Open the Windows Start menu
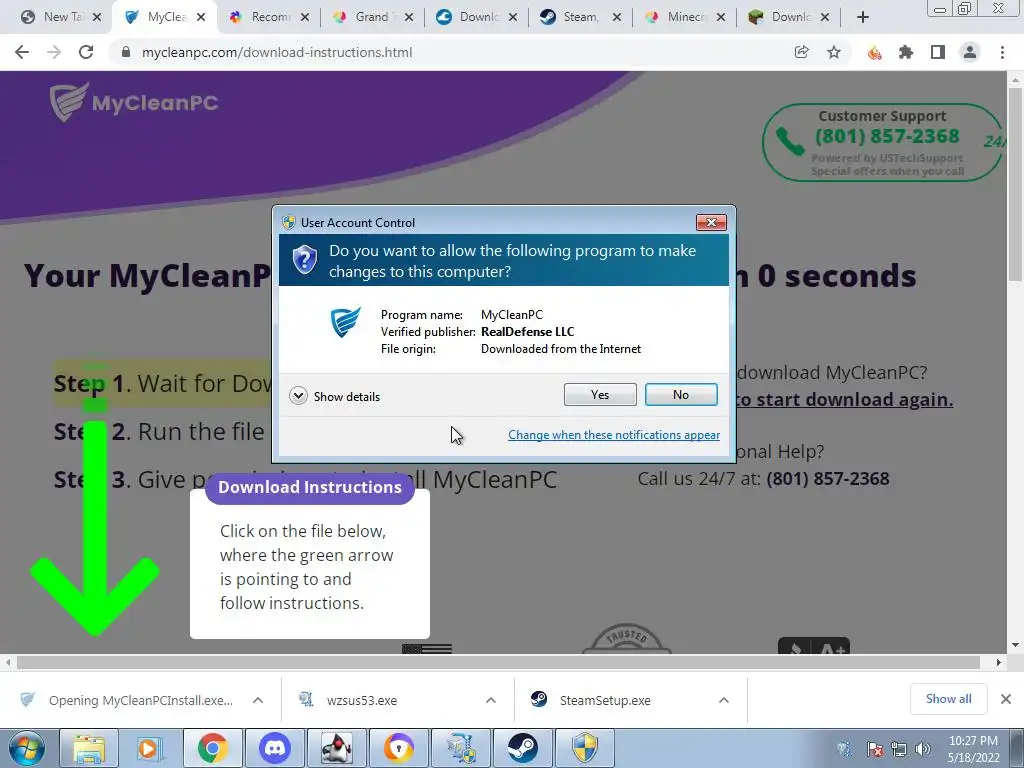 pyautogui.click(x=26, y=748)
